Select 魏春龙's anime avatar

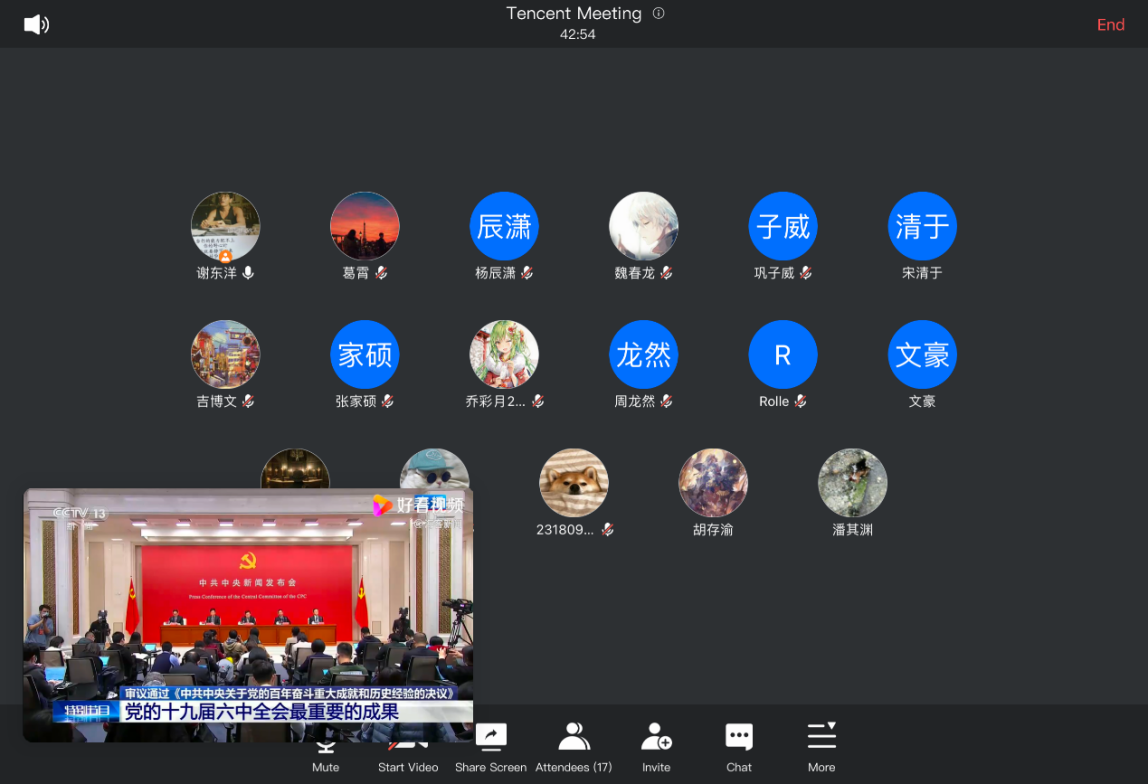click(643, 227)
